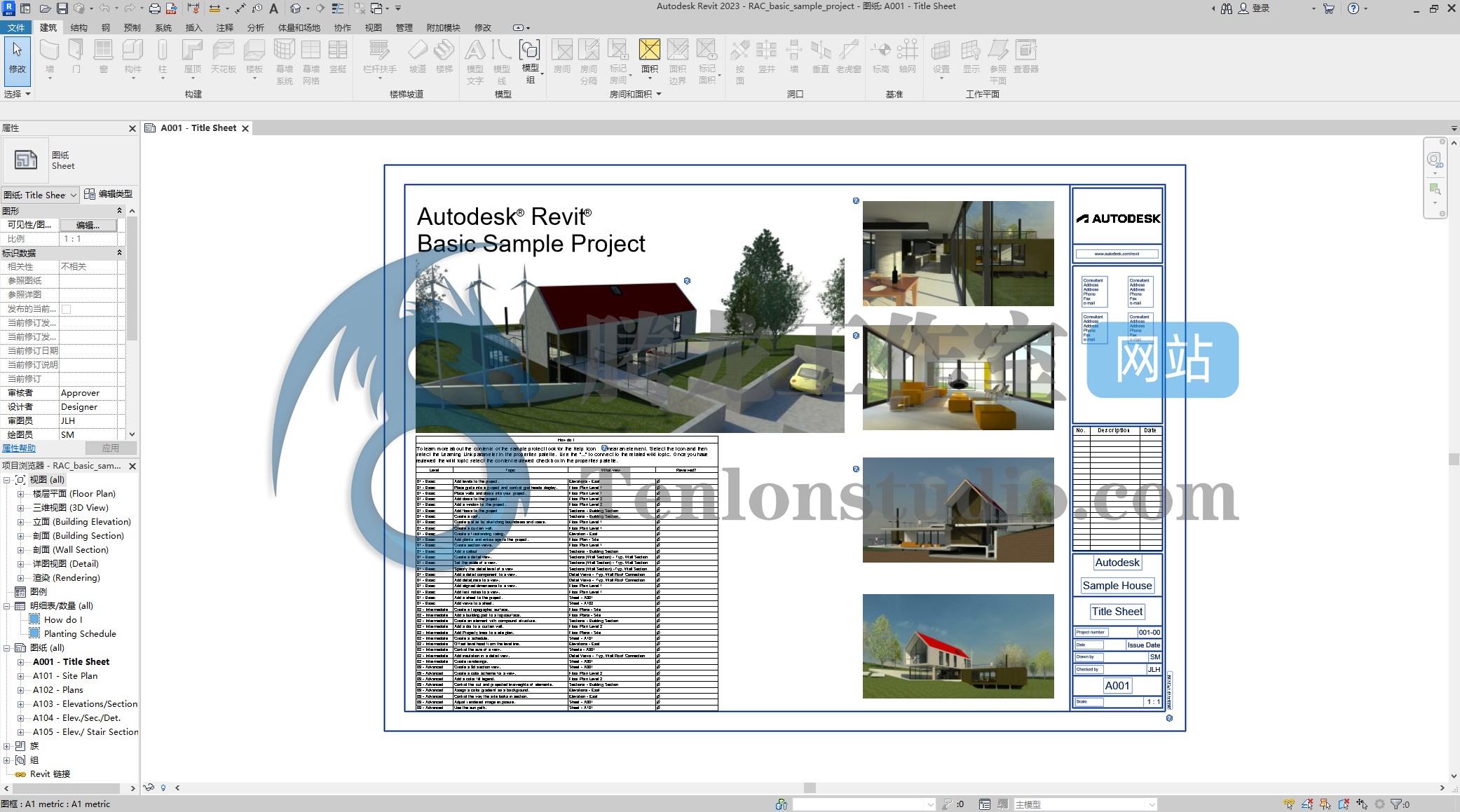Screen dimensions: 1460x812
Task: Select the 模型组 tool
Action: click(531, 62)
